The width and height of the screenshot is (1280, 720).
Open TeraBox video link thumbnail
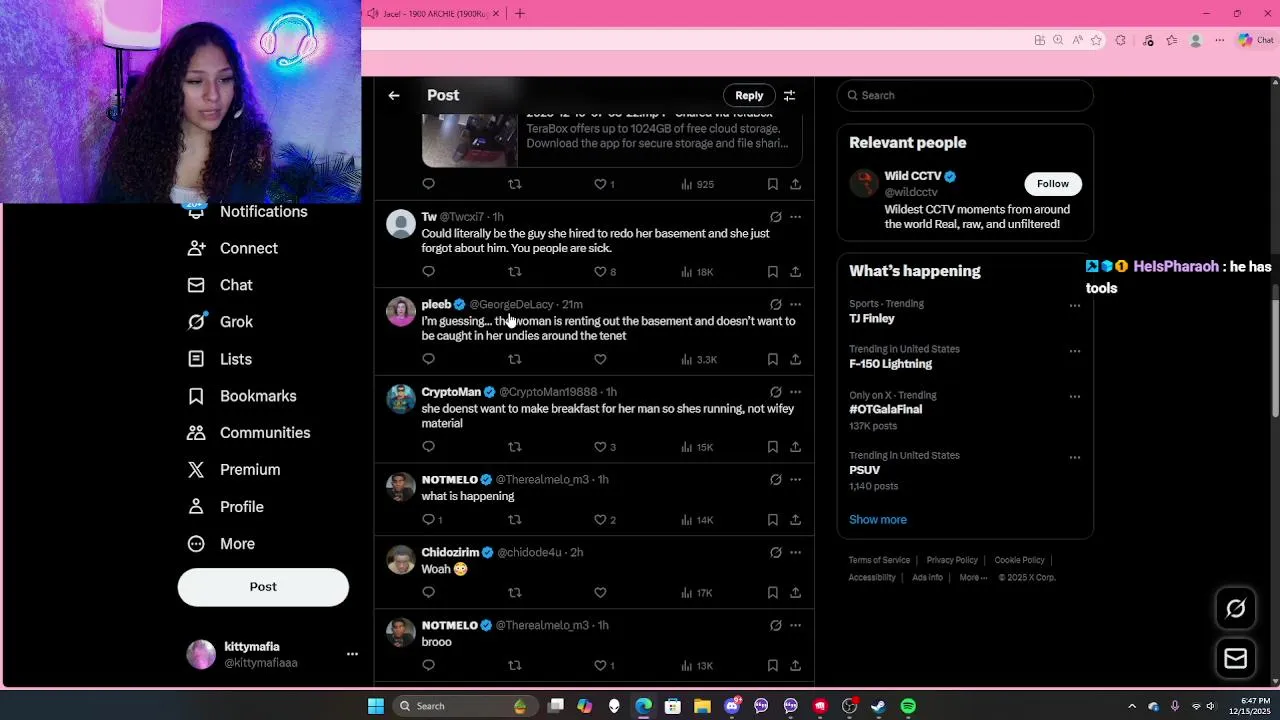tap(469, 140)
